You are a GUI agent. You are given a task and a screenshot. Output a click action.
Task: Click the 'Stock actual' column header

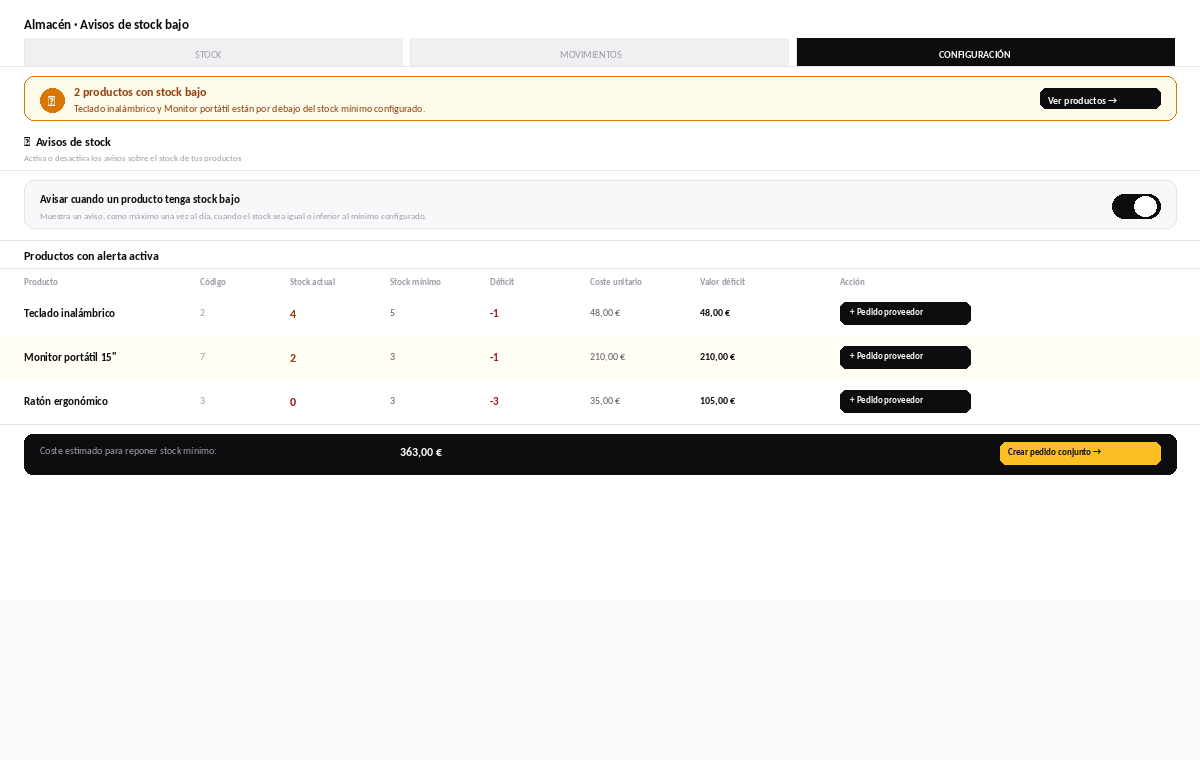(312, 282)
